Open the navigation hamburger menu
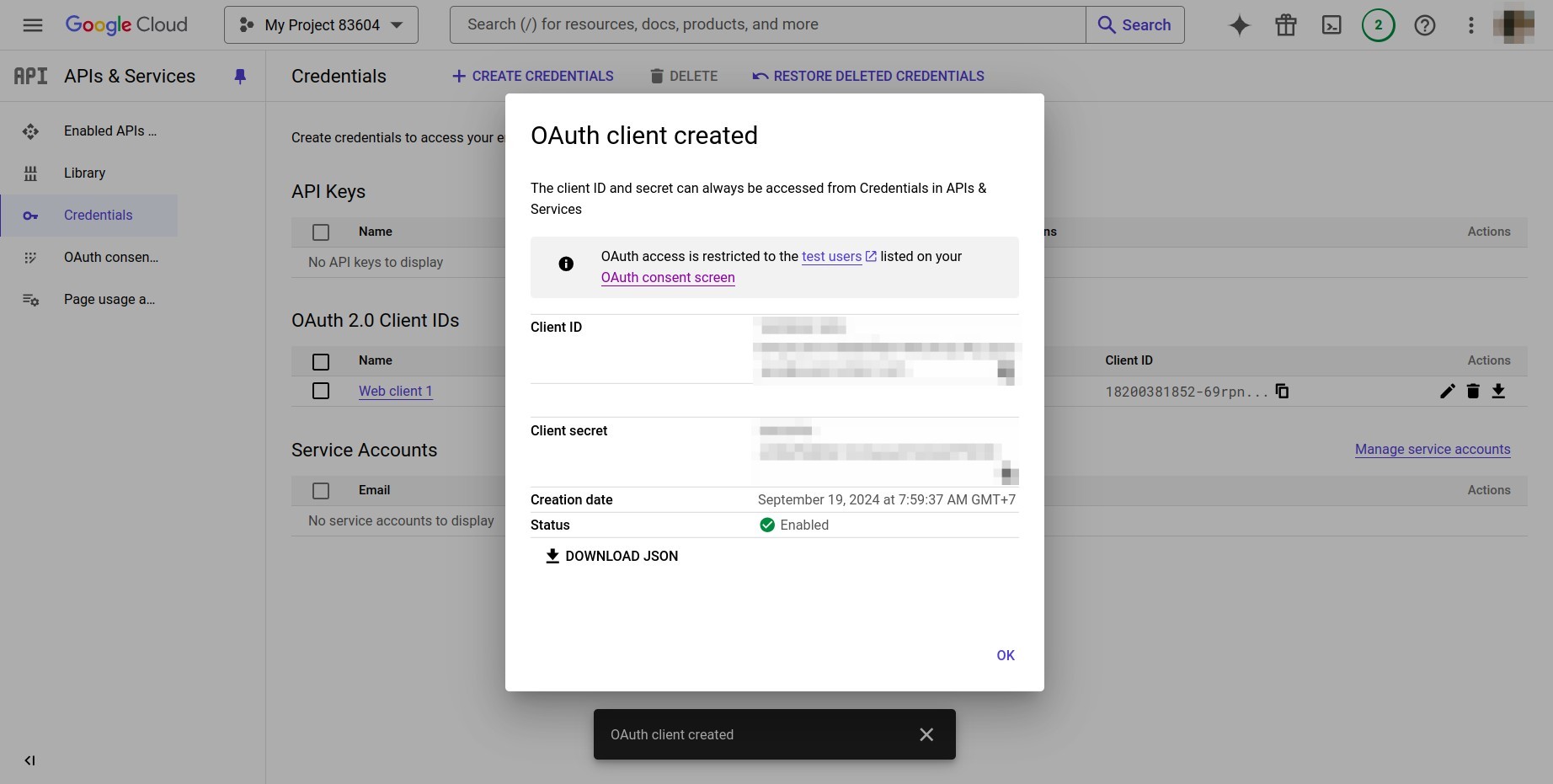1553x784 pixels. coord(32,24)
